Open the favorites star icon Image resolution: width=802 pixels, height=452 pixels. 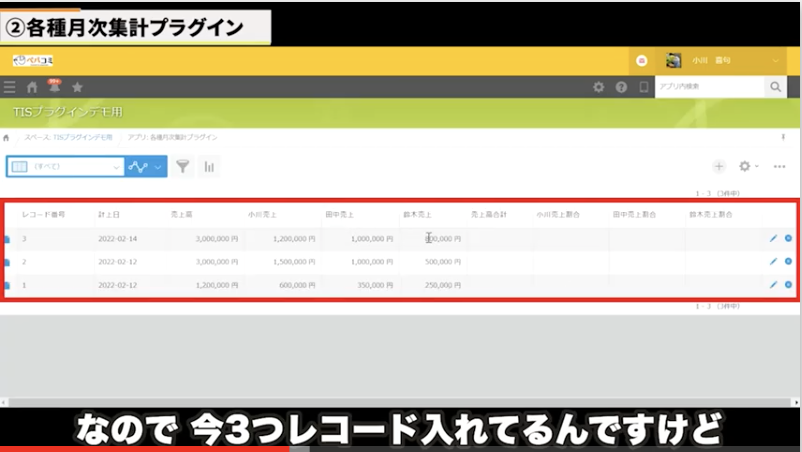pos(77,87)
